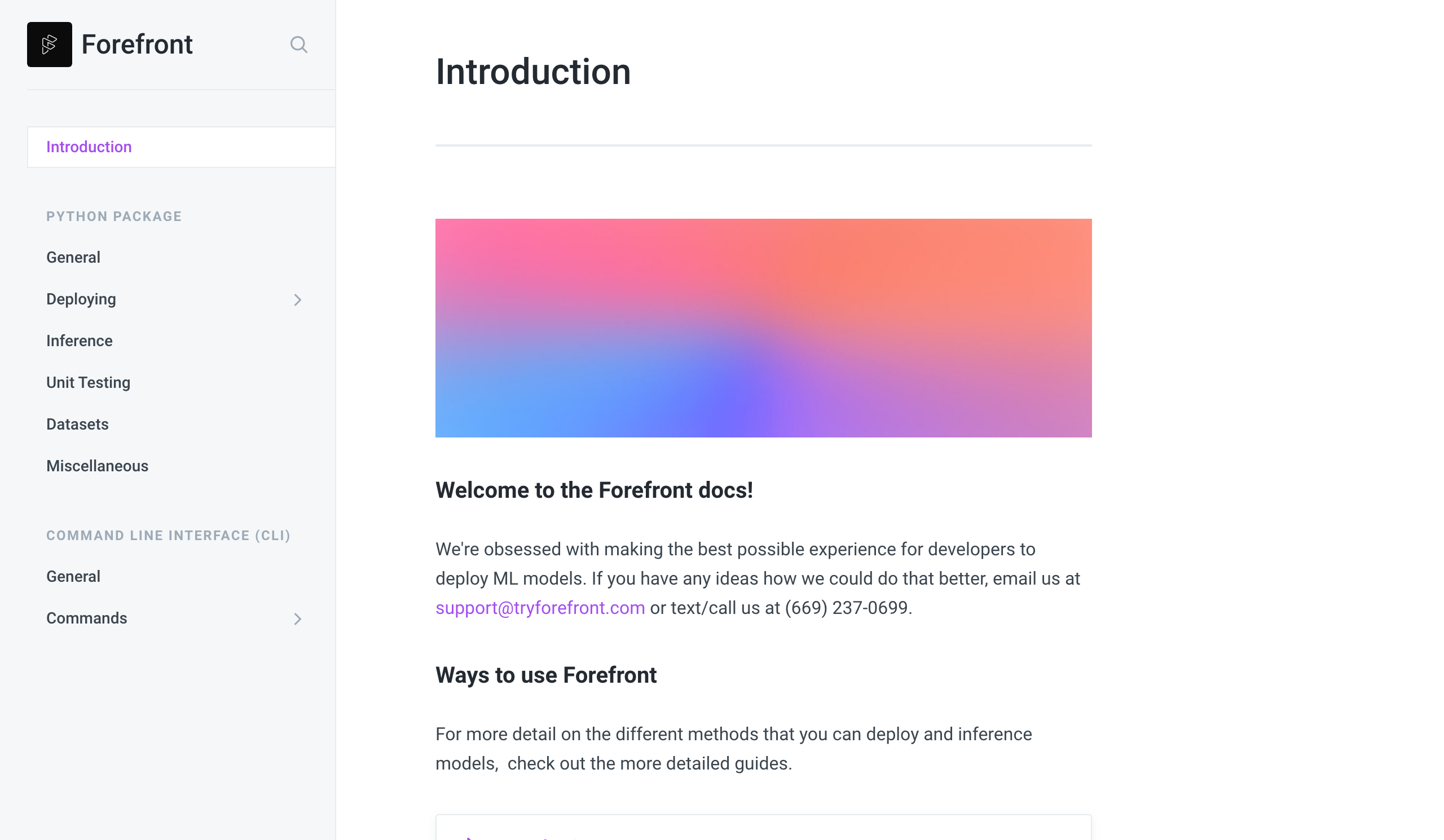
Task: Click the Forefront logo icon
Action: [49, 45]
